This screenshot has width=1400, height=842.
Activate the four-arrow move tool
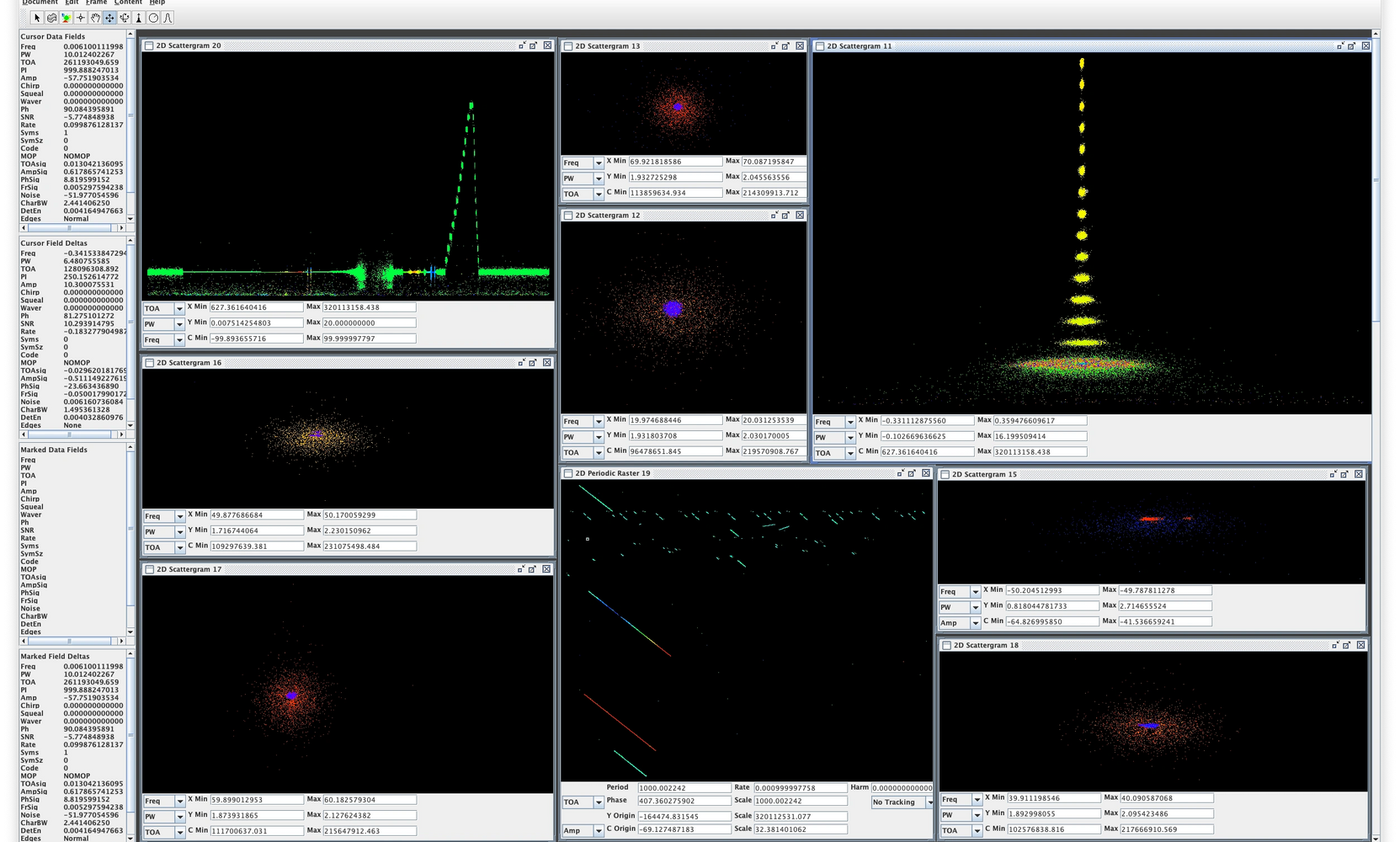coord(109,18)
